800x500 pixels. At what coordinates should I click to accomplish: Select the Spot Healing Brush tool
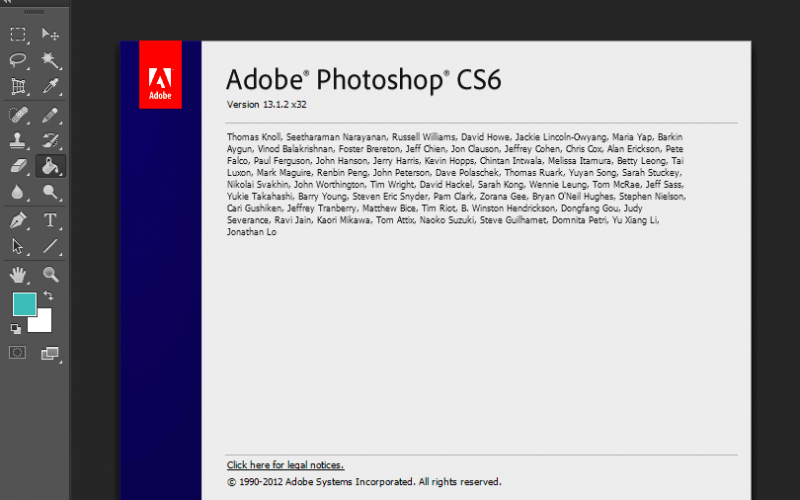[18, 115]
